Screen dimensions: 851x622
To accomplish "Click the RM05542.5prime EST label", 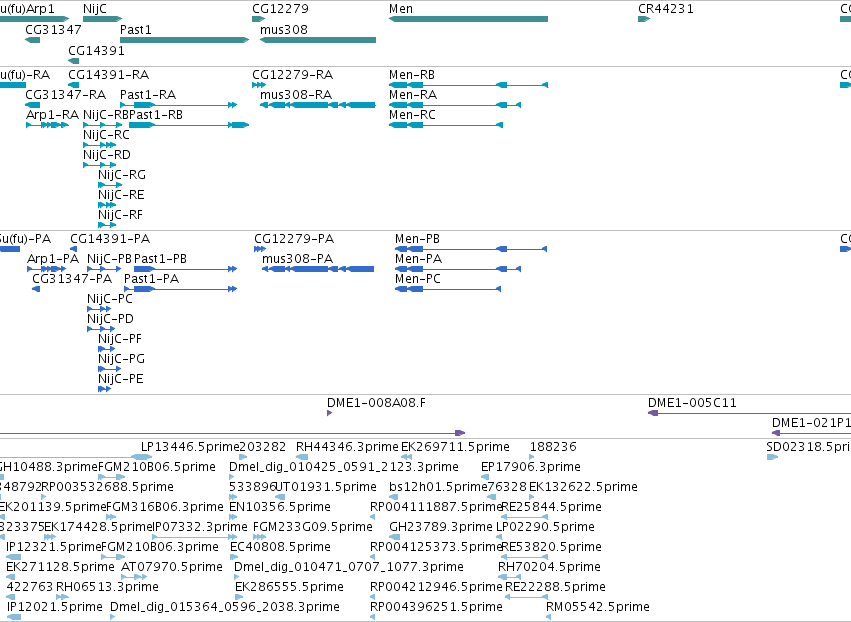I will tap(598, 607).
